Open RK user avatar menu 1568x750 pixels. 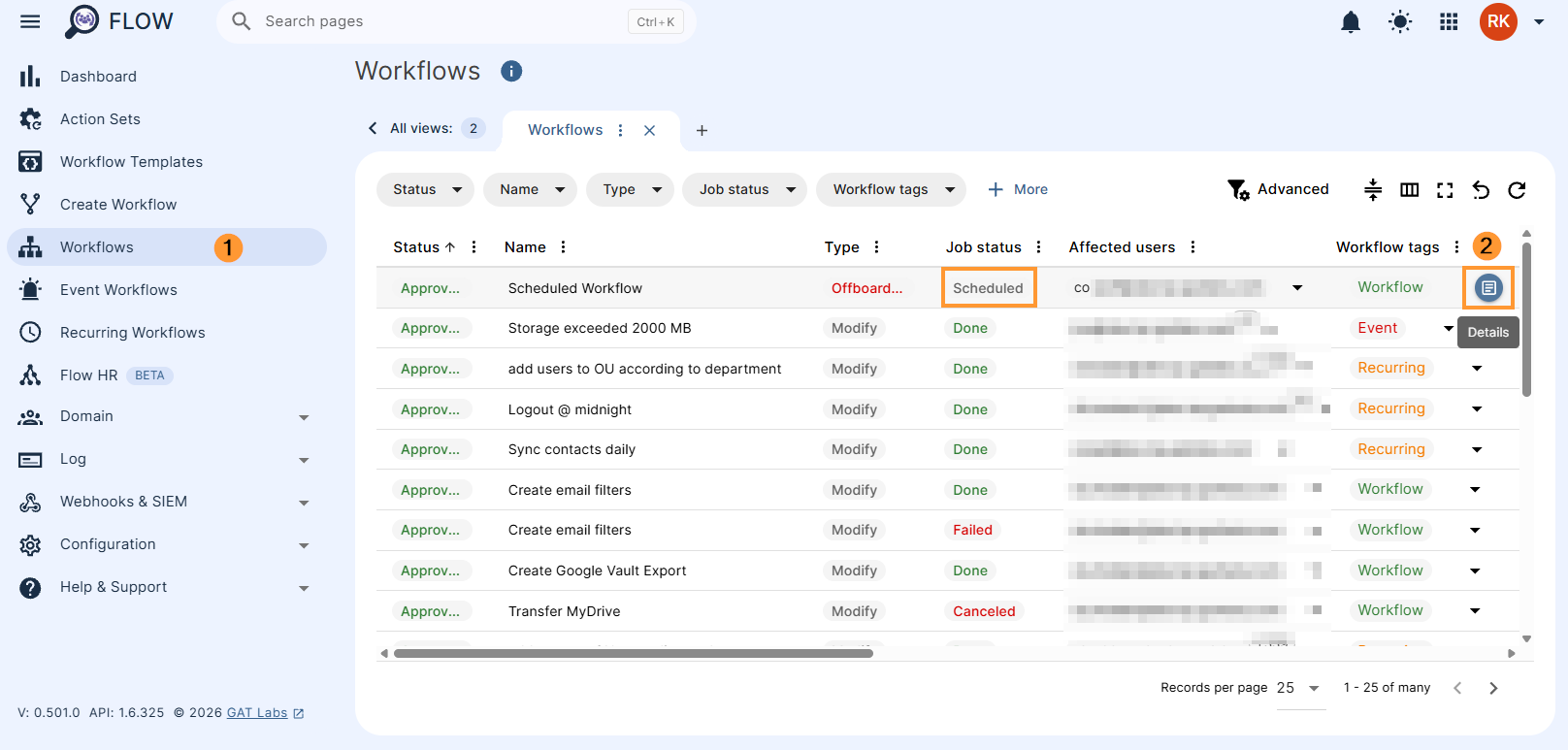pos(1498,21)
